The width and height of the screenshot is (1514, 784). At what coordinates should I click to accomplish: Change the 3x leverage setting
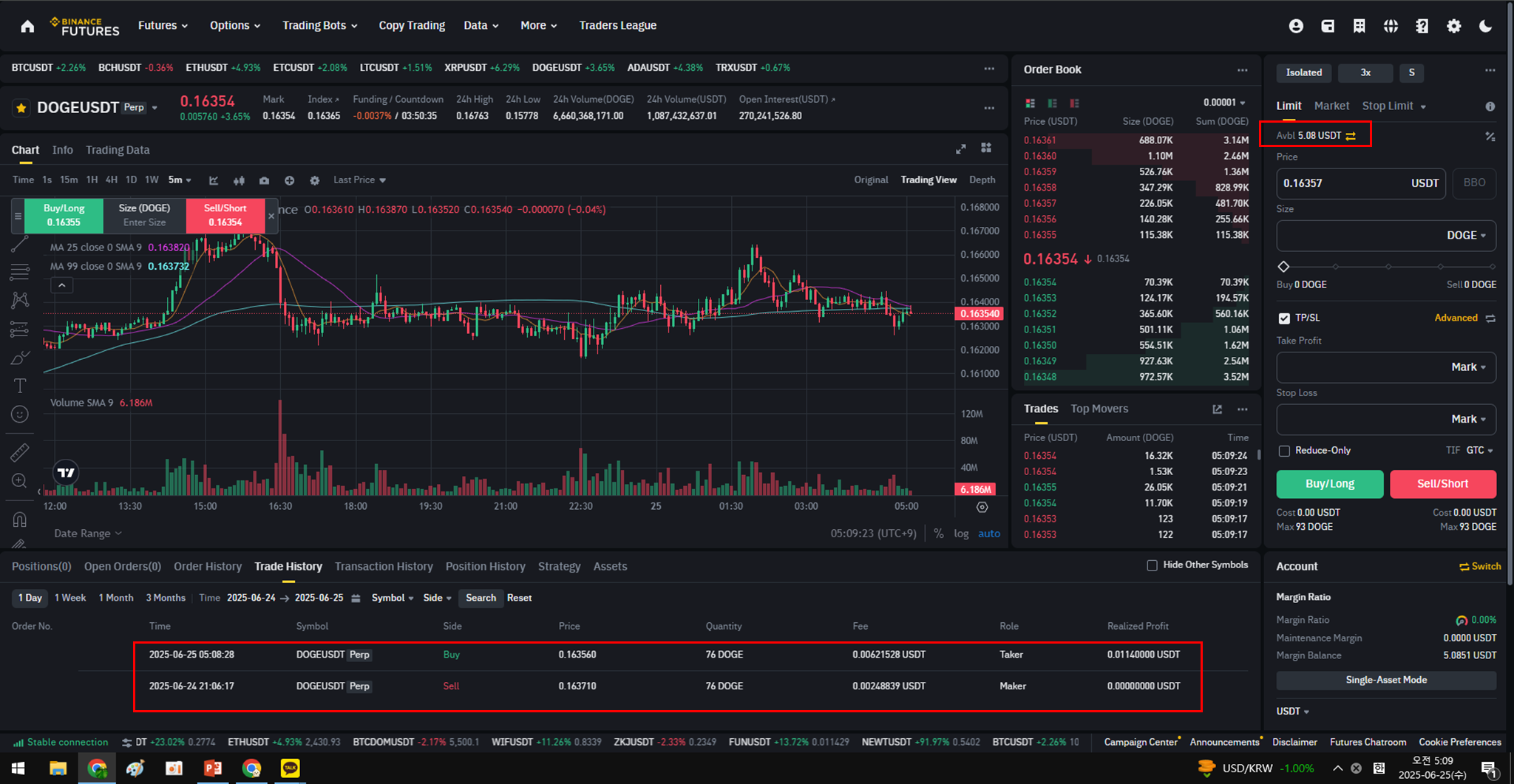pyautogui.click(x=1365, y=72)
